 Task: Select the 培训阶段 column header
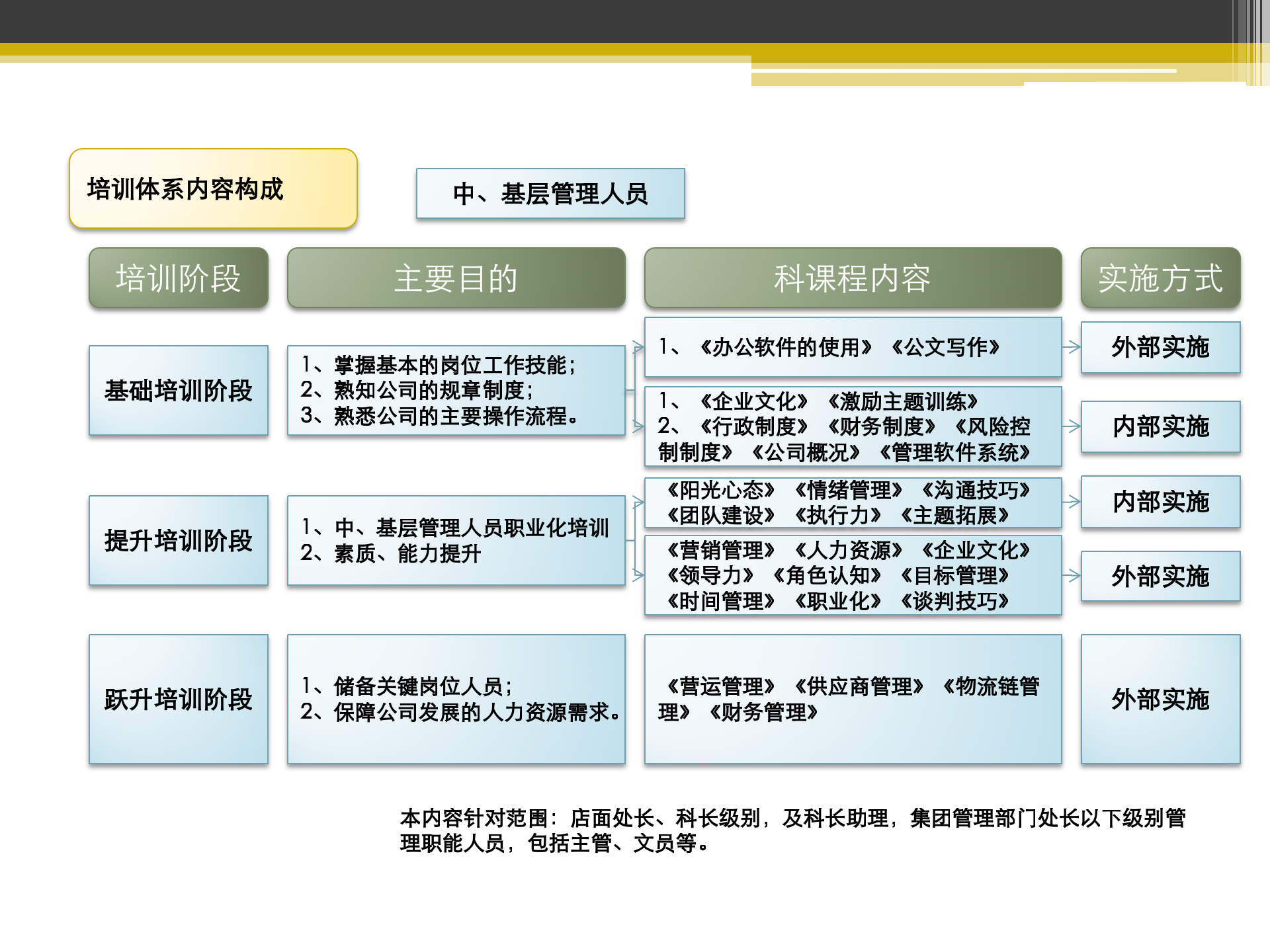click(x=179, y=278)
